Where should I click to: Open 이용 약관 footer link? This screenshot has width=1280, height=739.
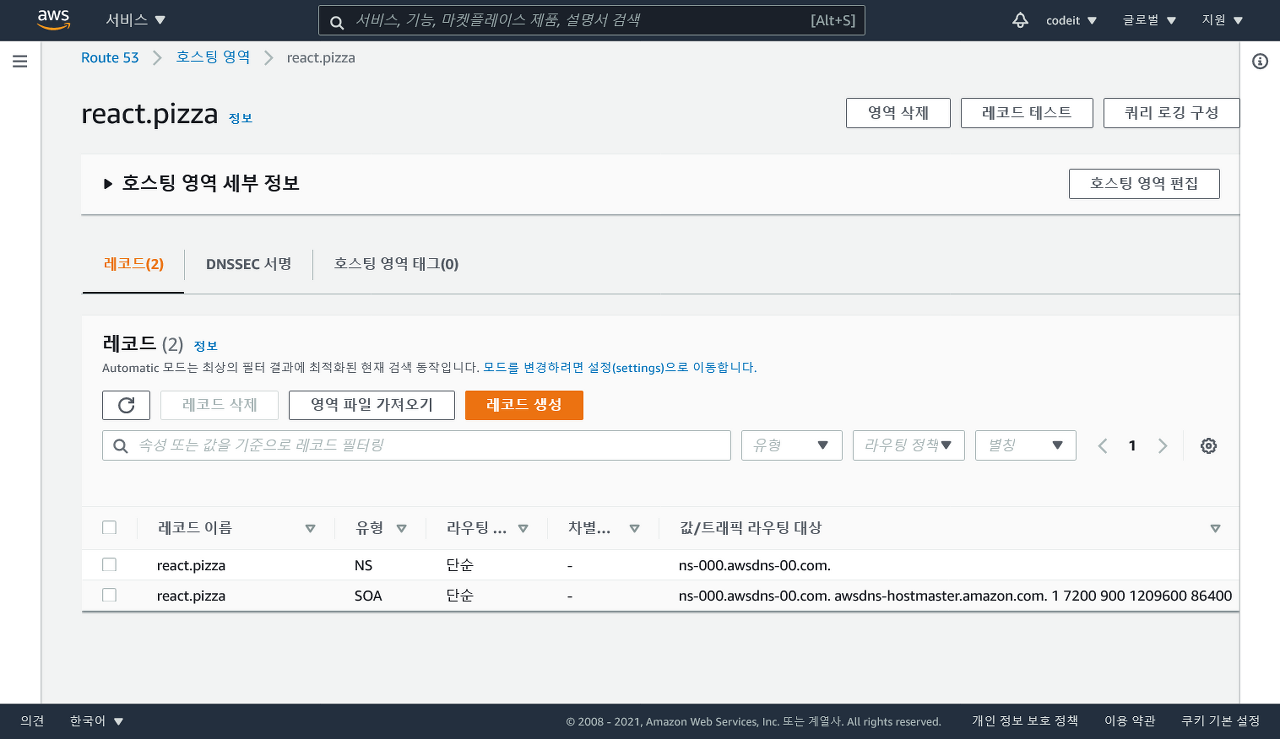(x=1130, y=721)
